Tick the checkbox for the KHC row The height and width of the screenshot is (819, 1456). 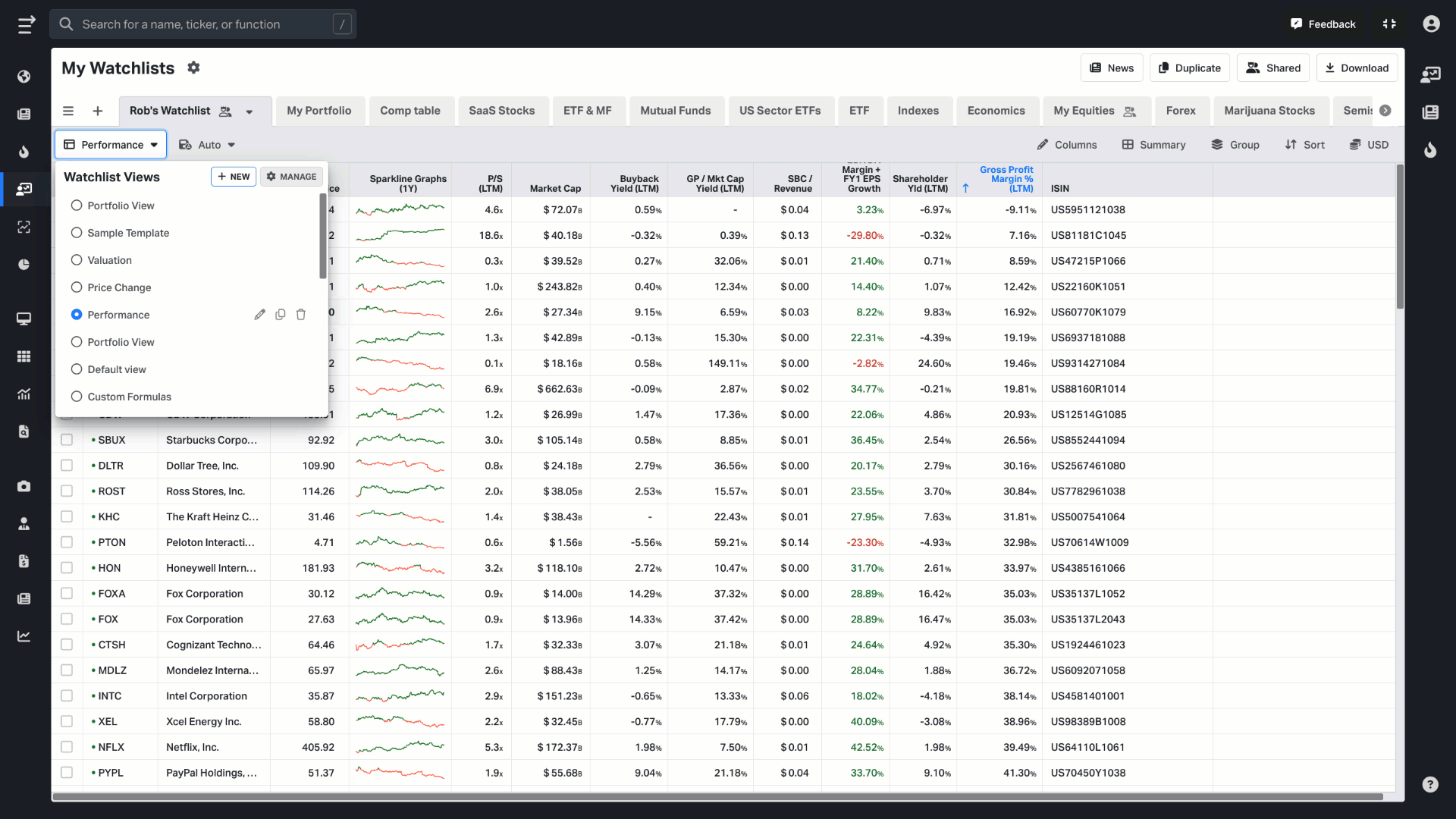pyautogui.click(x=67, y=516)
